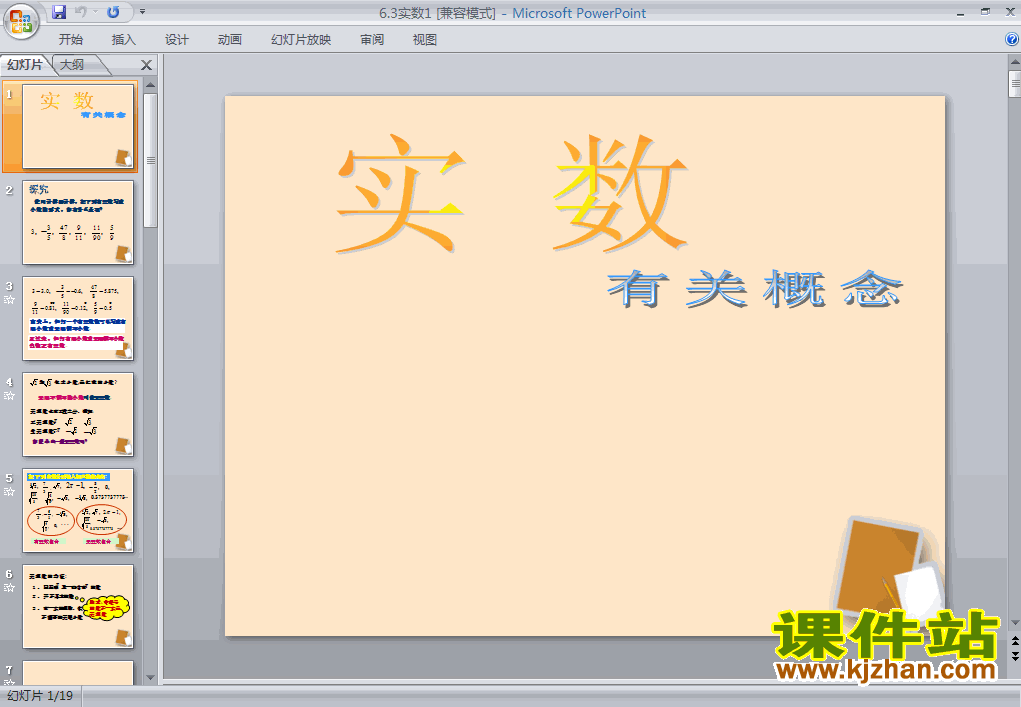Select slide 6 thumbnail with yellow cloud
The image size is (1021, 707).
(x=78, y=607)
